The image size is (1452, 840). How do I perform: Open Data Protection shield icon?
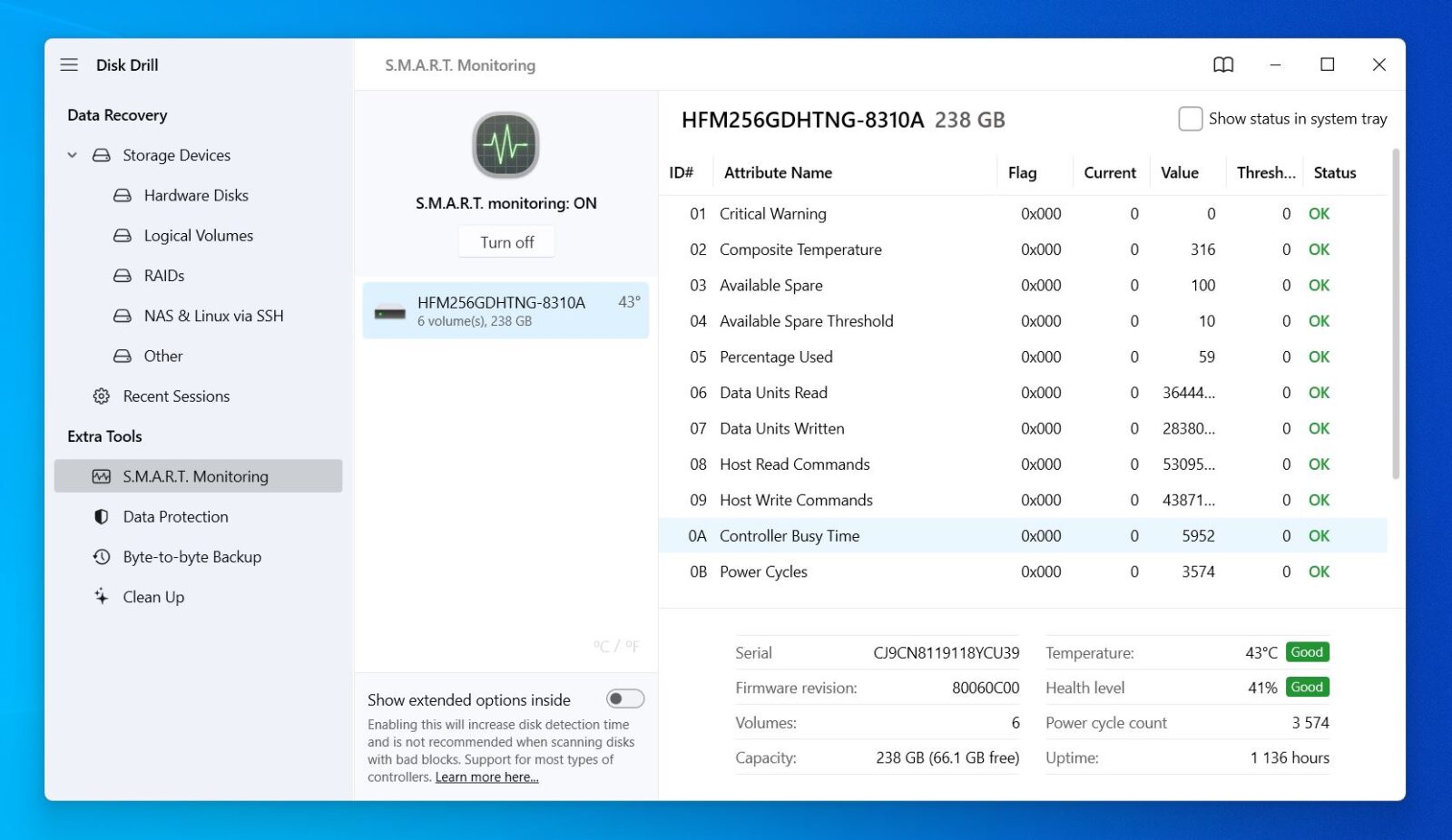(x=101, y=516)
